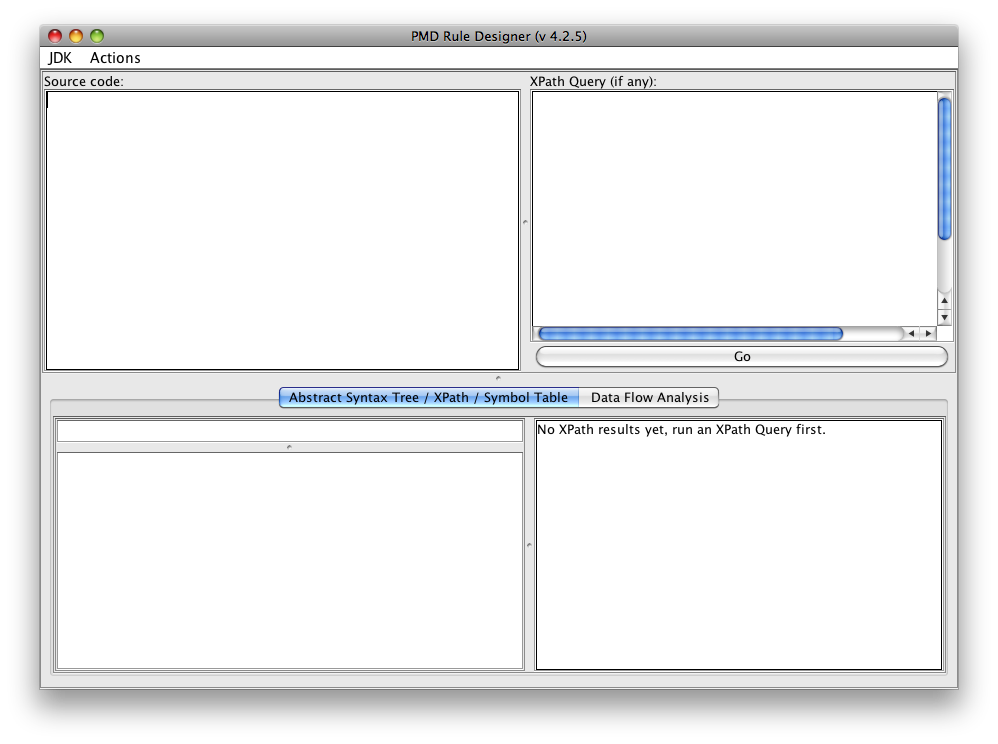This screenshot has width=998, height=744.
Task: Click the Go button
Action: pyautogui.click(x=741, y=356)
